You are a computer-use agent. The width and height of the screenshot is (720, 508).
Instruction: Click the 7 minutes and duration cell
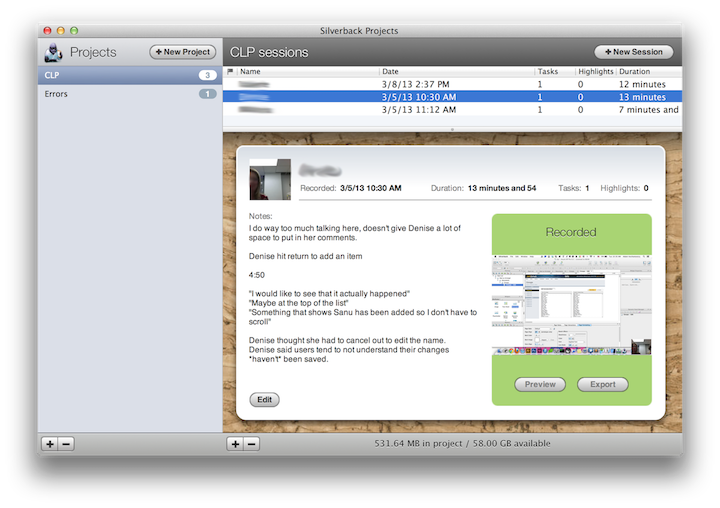point(648,110)
